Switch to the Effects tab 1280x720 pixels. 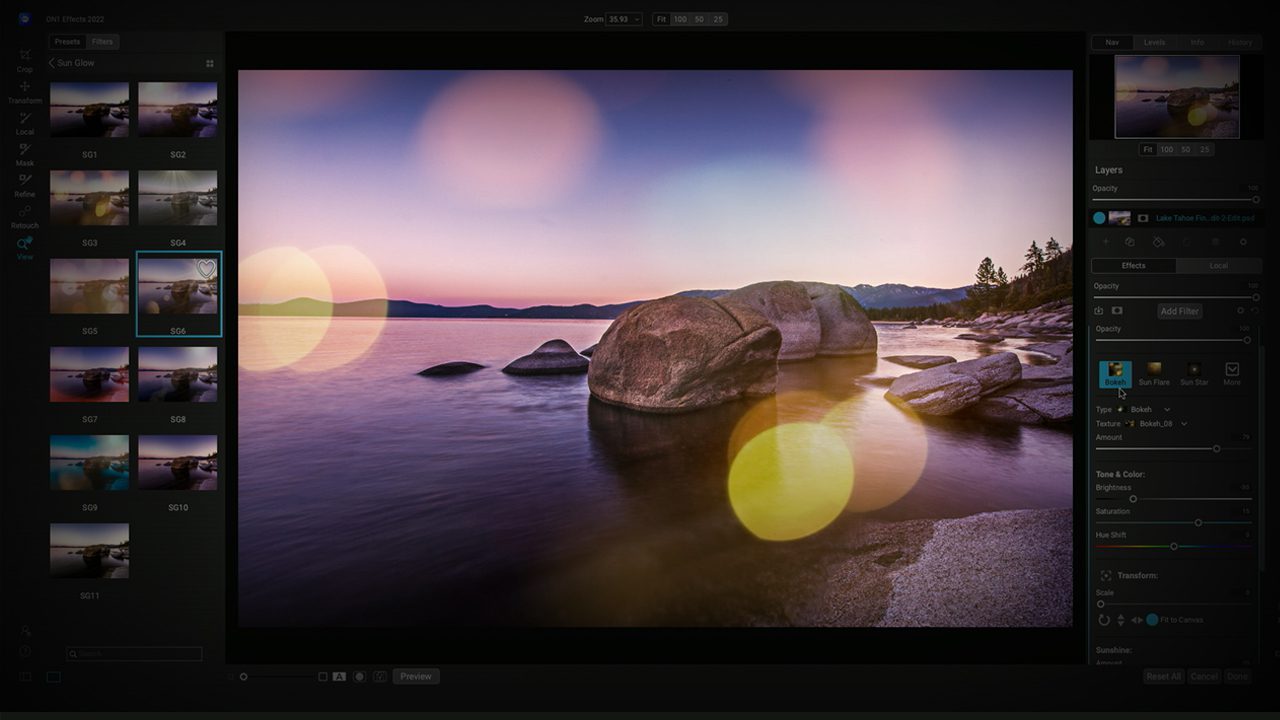1134,266
